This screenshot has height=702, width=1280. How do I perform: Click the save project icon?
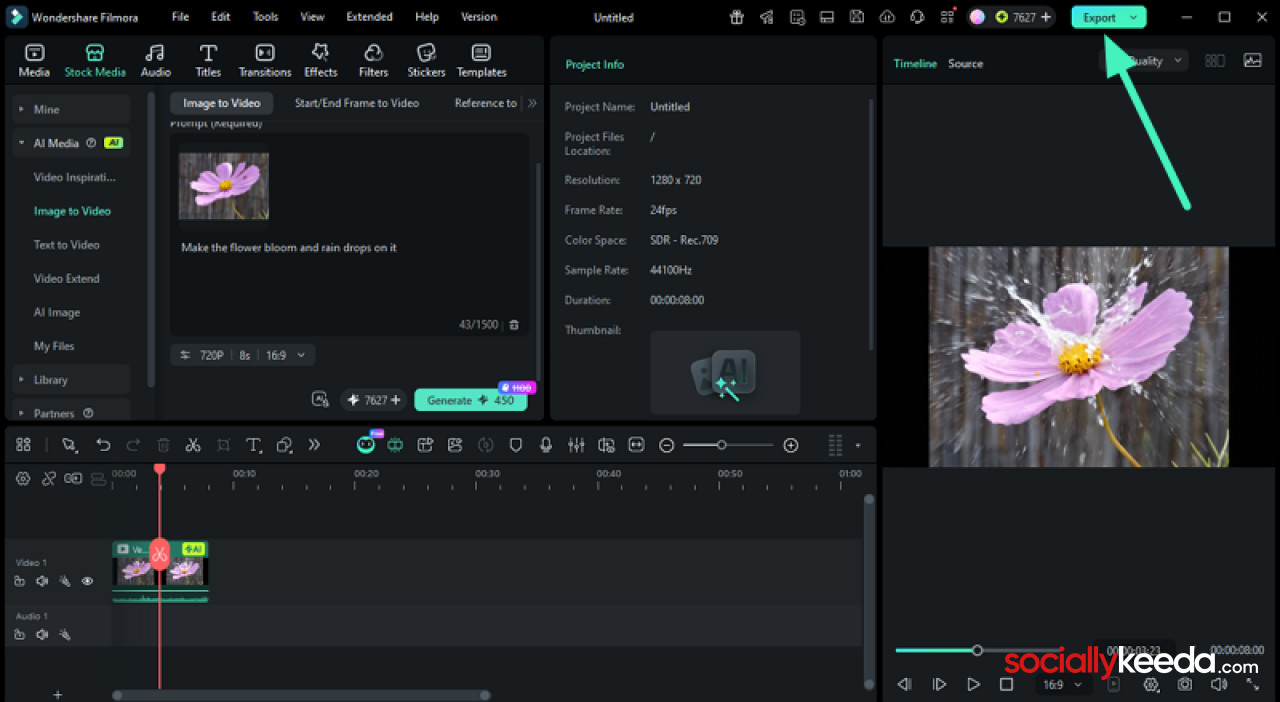[x=857, y=17]
